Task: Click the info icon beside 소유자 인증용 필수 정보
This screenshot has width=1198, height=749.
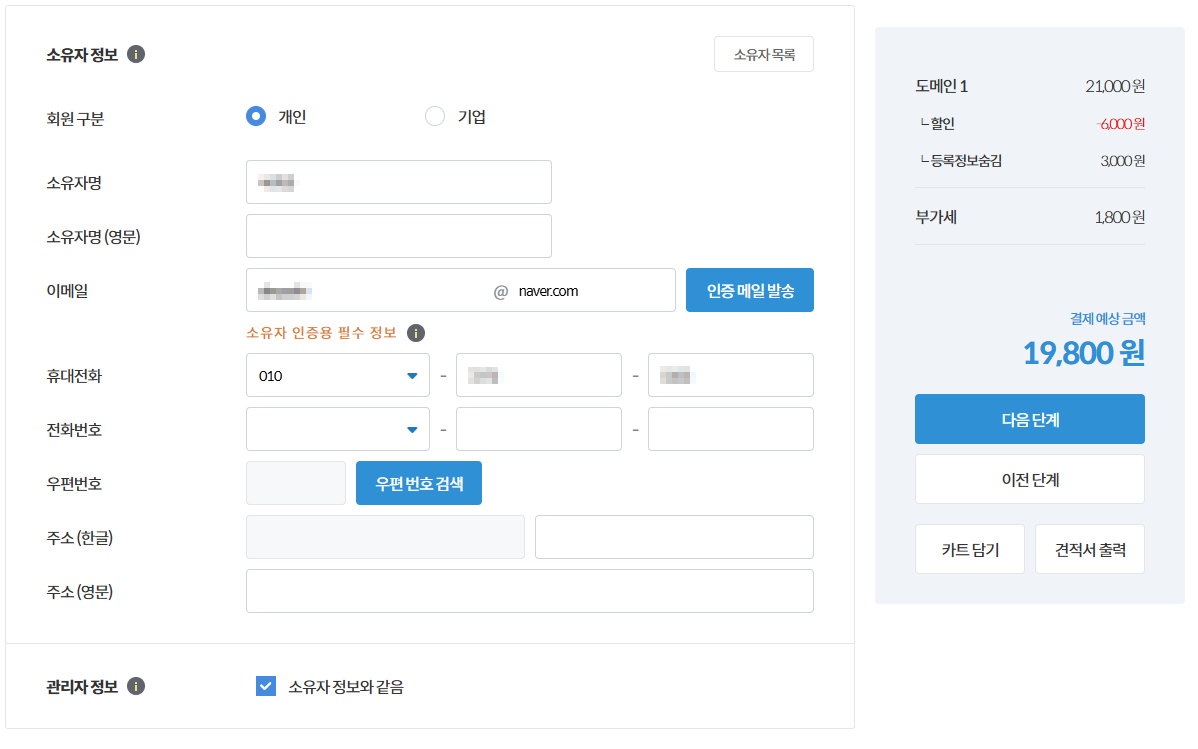Action: point(415,334)
